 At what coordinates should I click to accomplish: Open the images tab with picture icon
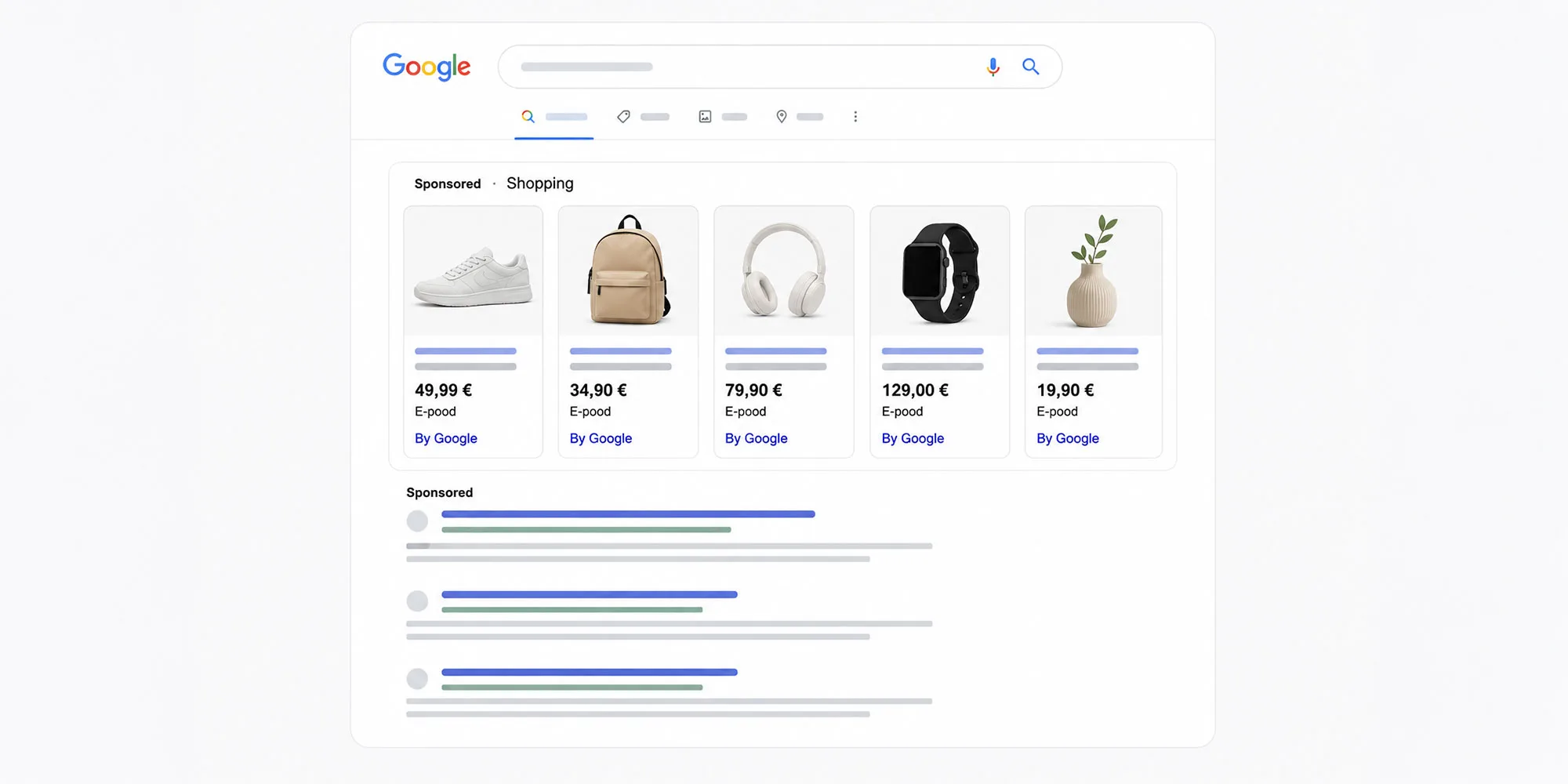click(x=723, y=117)
